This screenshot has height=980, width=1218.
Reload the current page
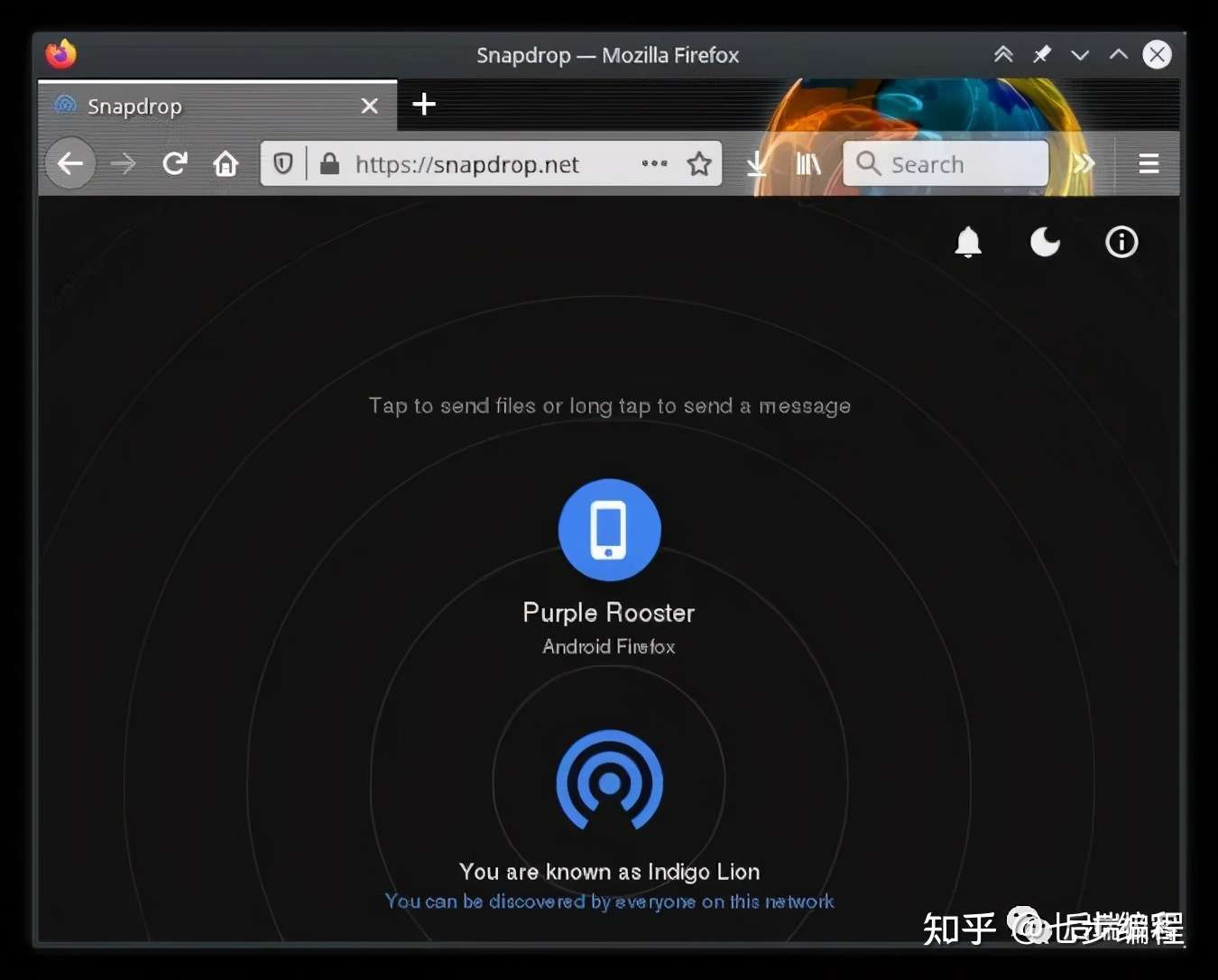[x=174, y=163]
